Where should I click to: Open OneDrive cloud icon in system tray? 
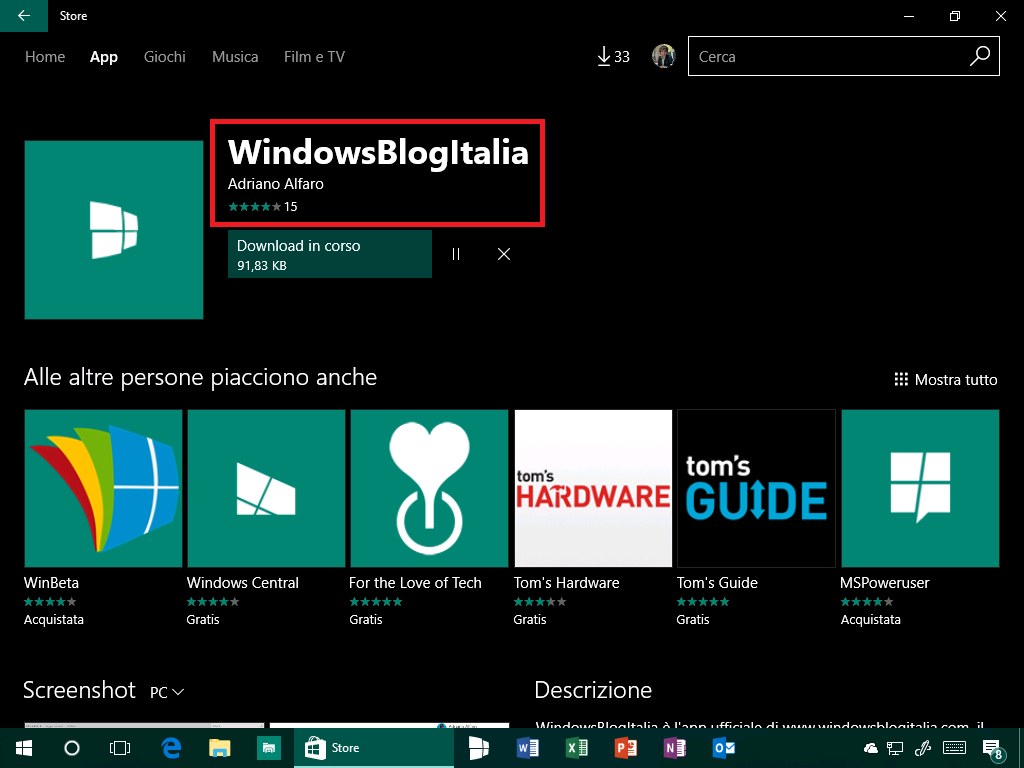[871, 748]
